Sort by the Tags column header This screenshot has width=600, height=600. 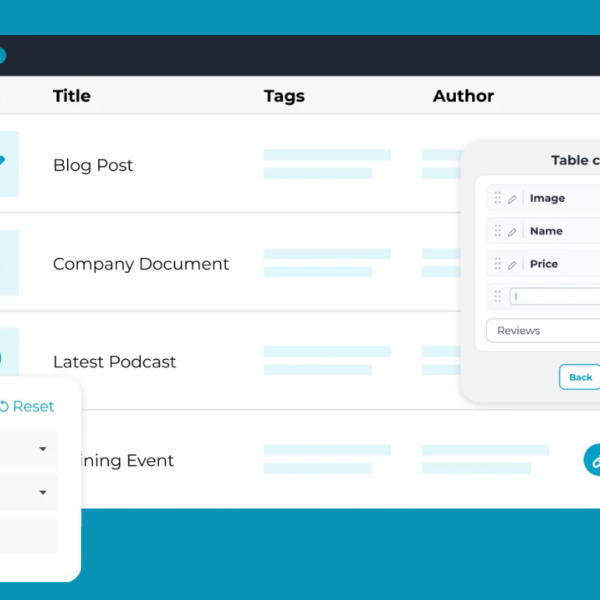point(284,96)
